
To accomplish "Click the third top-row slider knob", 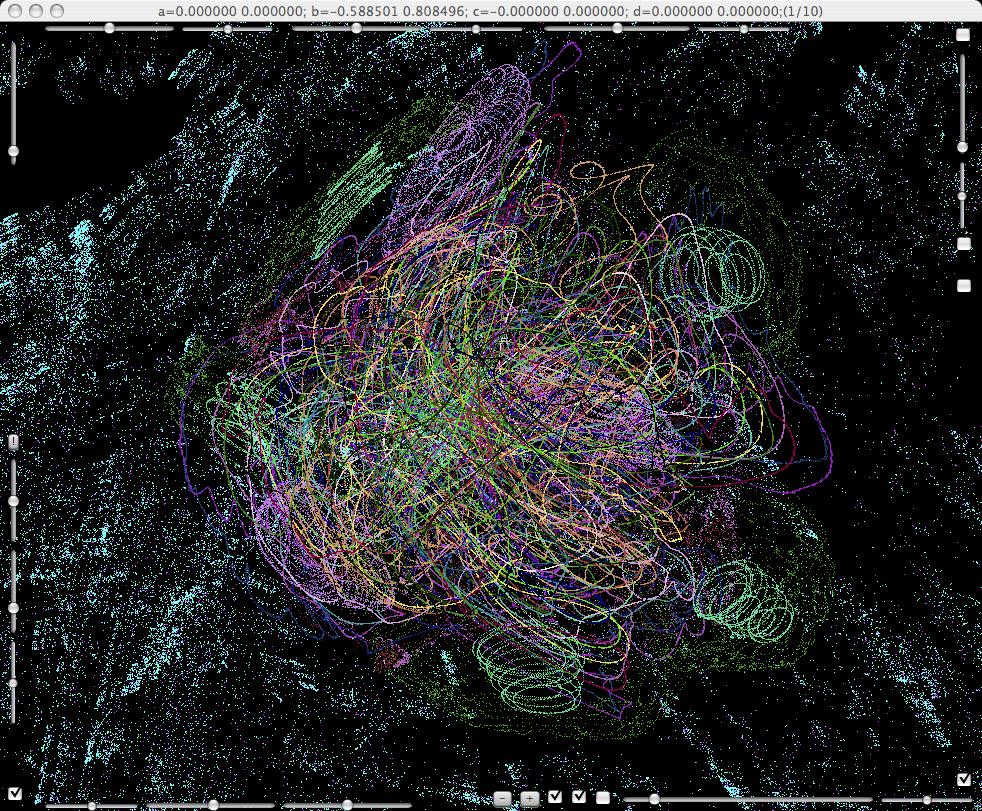I will [x=356, y=28].
